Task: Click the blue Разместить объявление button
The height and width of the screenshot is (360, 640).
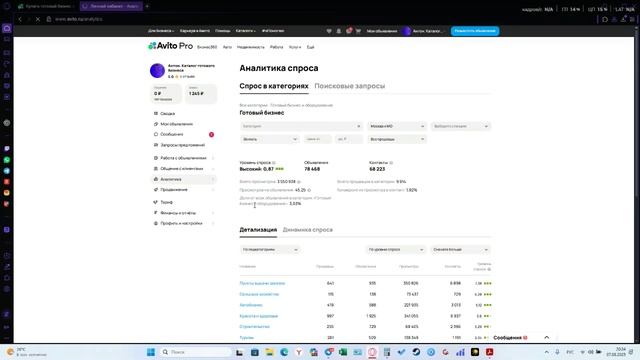Action: (475, 31)
